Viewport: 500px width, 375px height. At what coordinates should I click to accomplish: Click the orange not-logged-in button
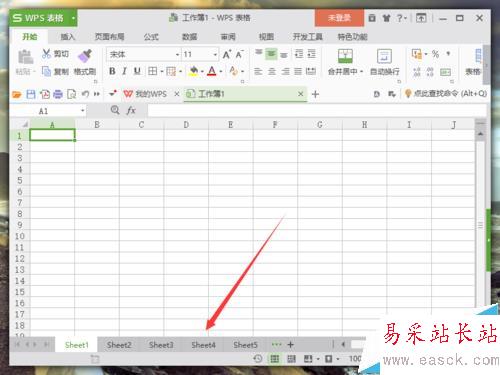[x=339, y=18]
